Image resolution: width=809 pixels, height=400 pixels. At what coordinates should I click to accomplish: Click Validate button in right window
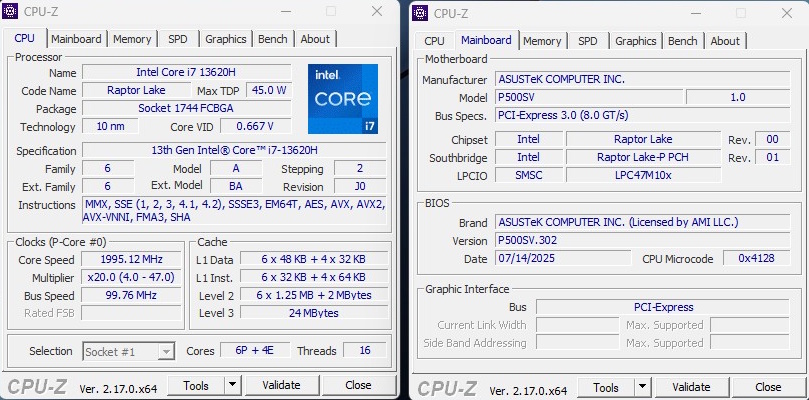(691, 387)
